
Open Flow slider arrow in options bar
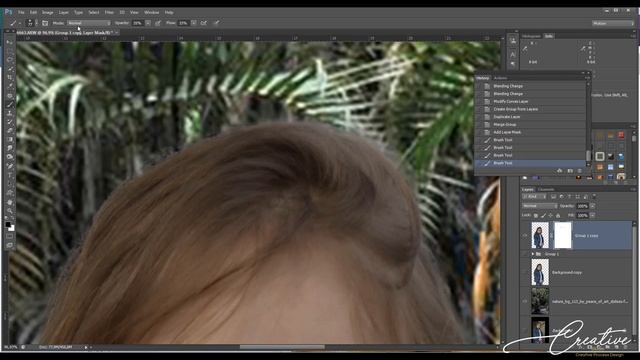pyautogui.click(x=194, y=23)
